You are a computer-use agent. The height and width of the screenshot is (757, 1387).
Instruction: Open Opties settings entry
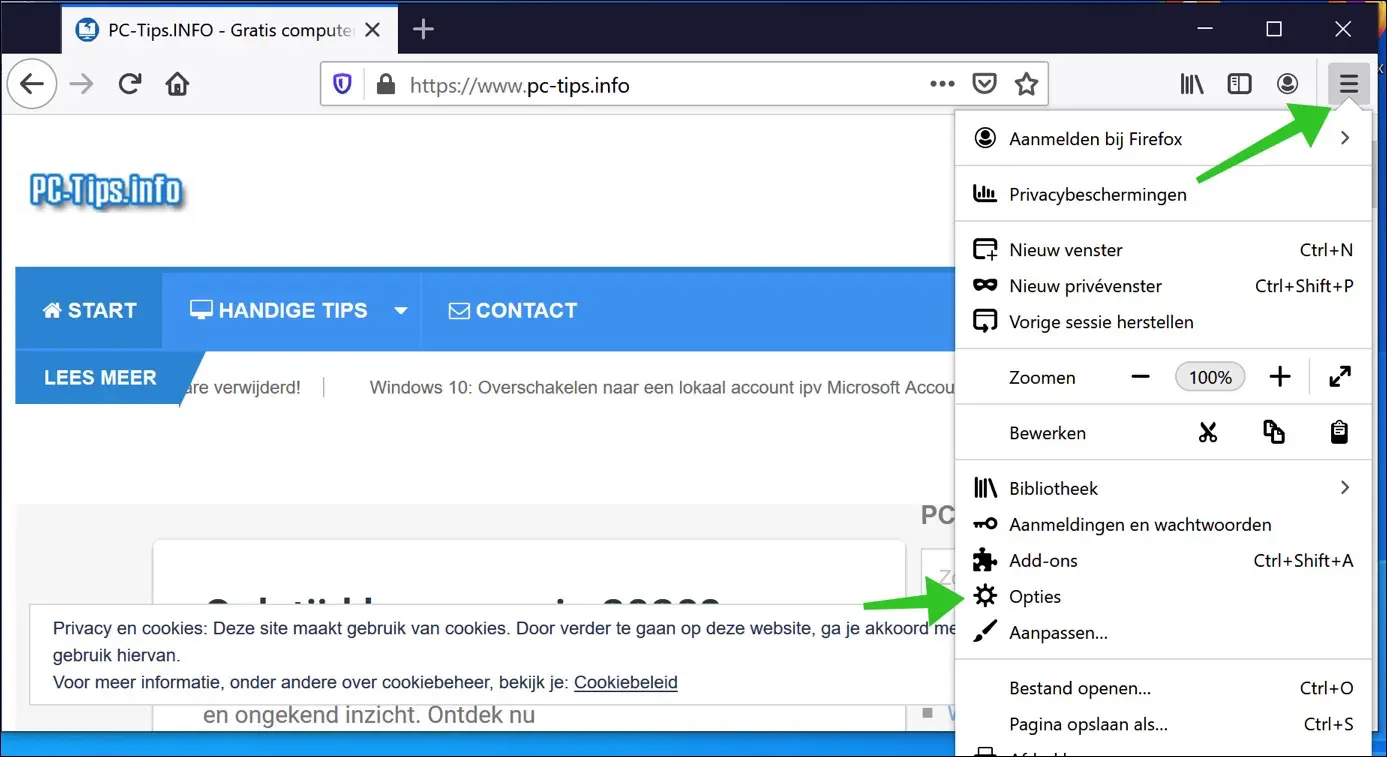coord(1164,596)
